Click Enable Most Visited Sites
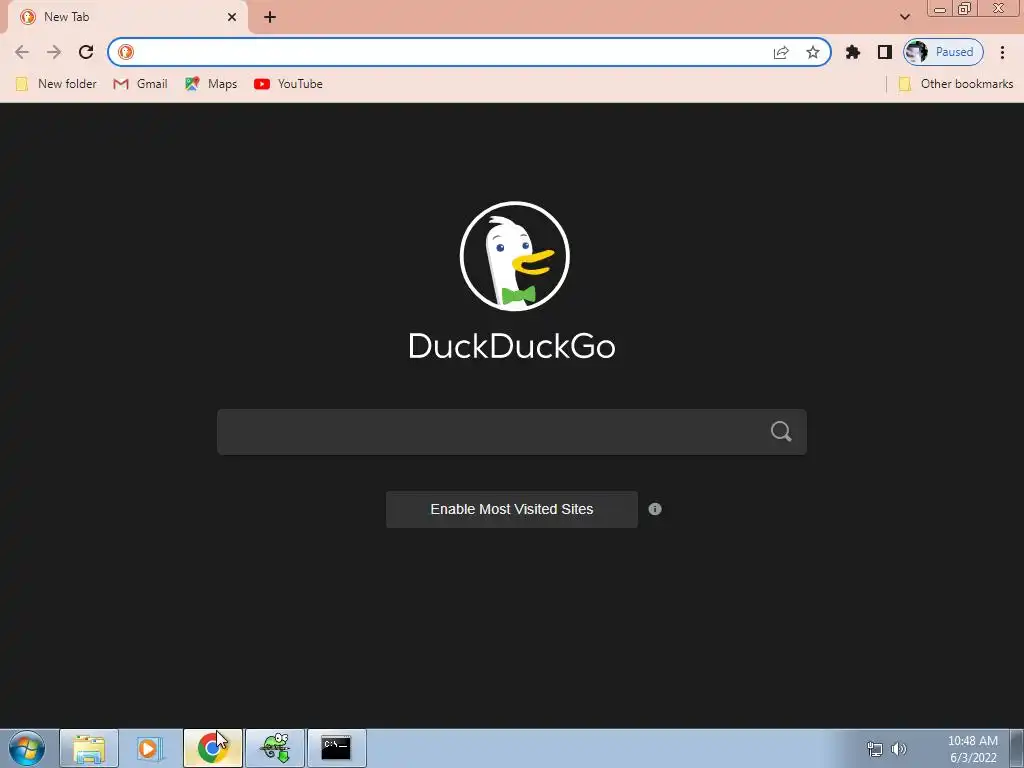 (x=512, y=509)
